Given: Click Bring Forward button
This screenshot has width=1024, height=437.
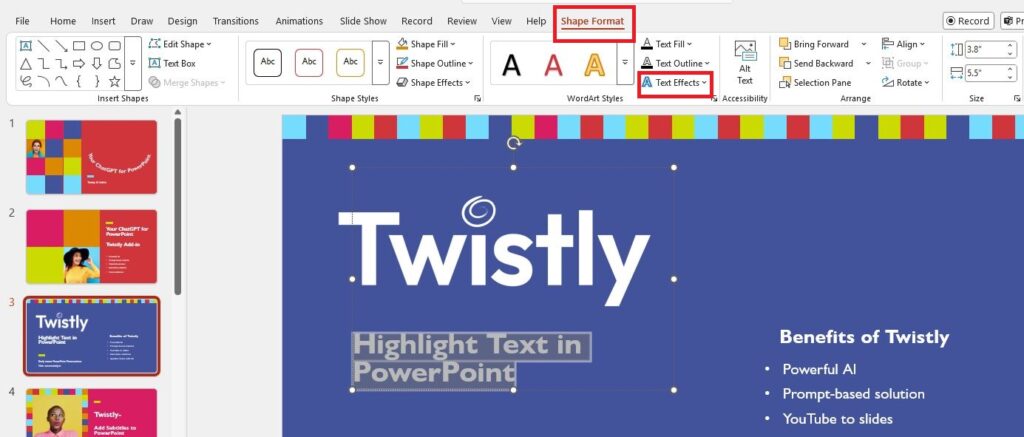Looking at the screenshot, I should pyautogui.click(x=814, y=44).
